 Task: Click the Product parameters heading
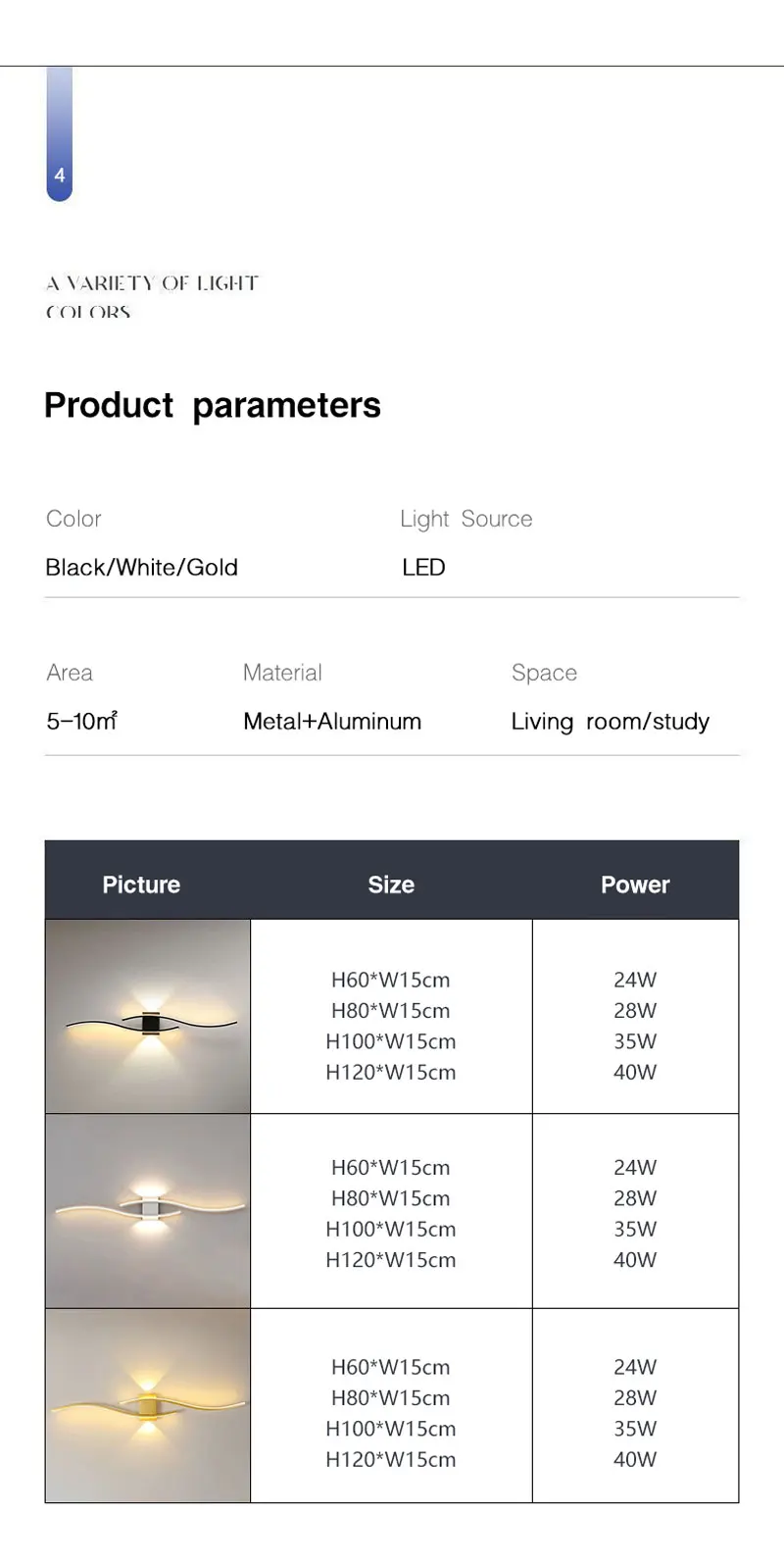tap(213, 406)
